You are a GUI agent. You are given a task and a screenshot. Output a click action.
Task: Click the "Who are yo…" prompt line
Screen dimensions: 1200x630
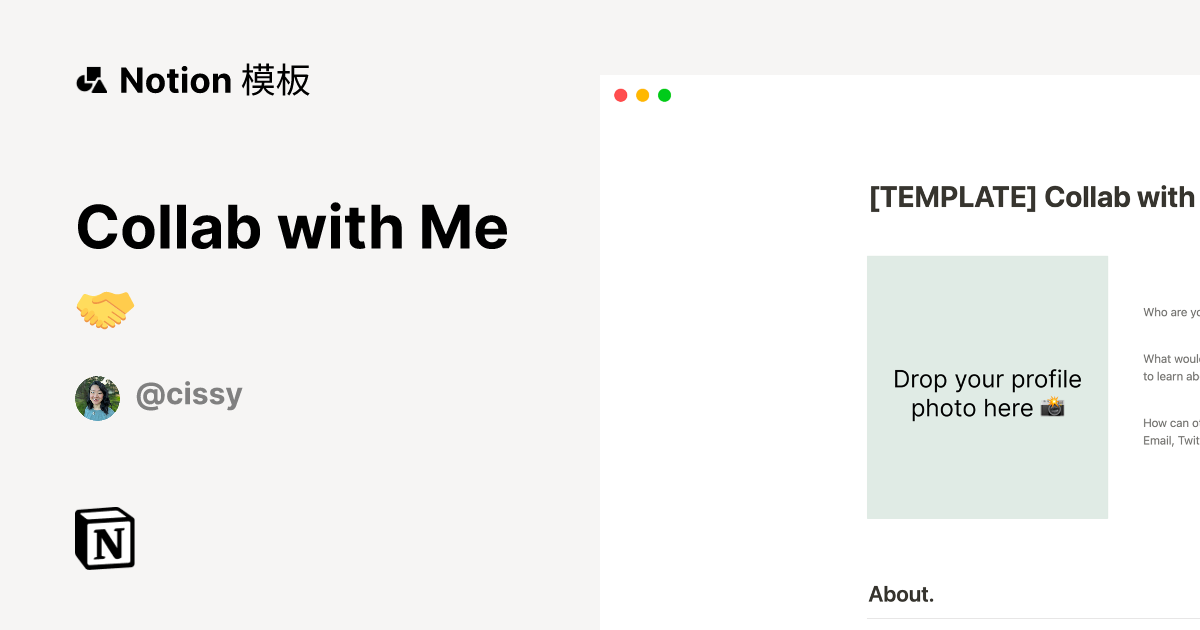click(1171, 313)
